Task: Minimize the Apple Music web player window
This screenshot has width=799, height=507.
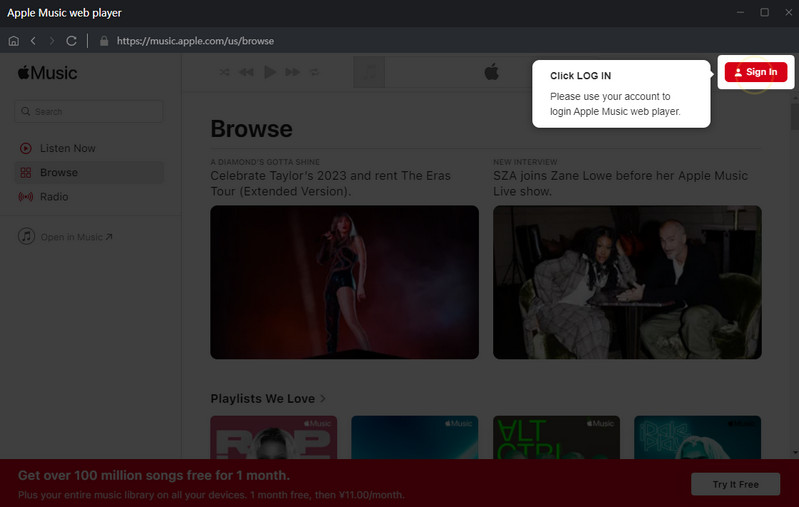Action: [740, 12]
